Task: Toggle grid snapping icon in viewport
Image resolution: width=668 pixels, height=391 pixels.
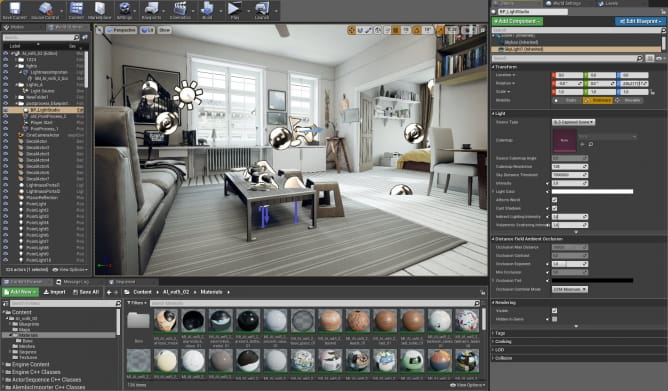Action: coord(396,30)
